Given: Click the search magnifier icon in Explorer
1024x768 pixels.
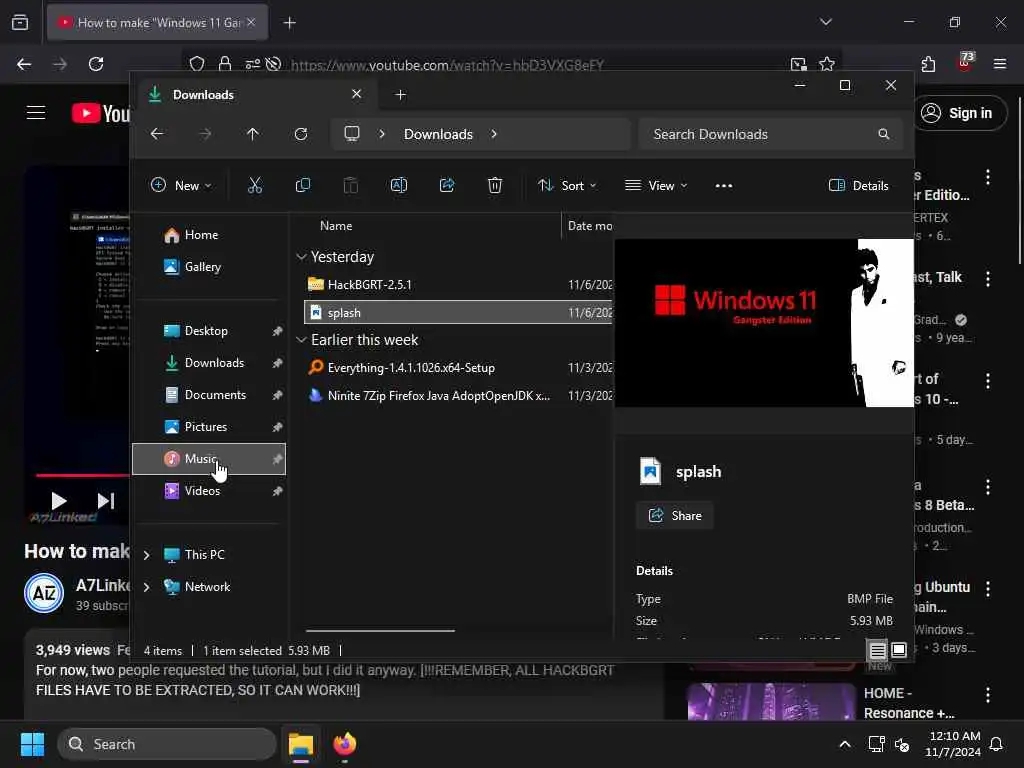Looking at the screenshot, I should [x=884, y=134].
